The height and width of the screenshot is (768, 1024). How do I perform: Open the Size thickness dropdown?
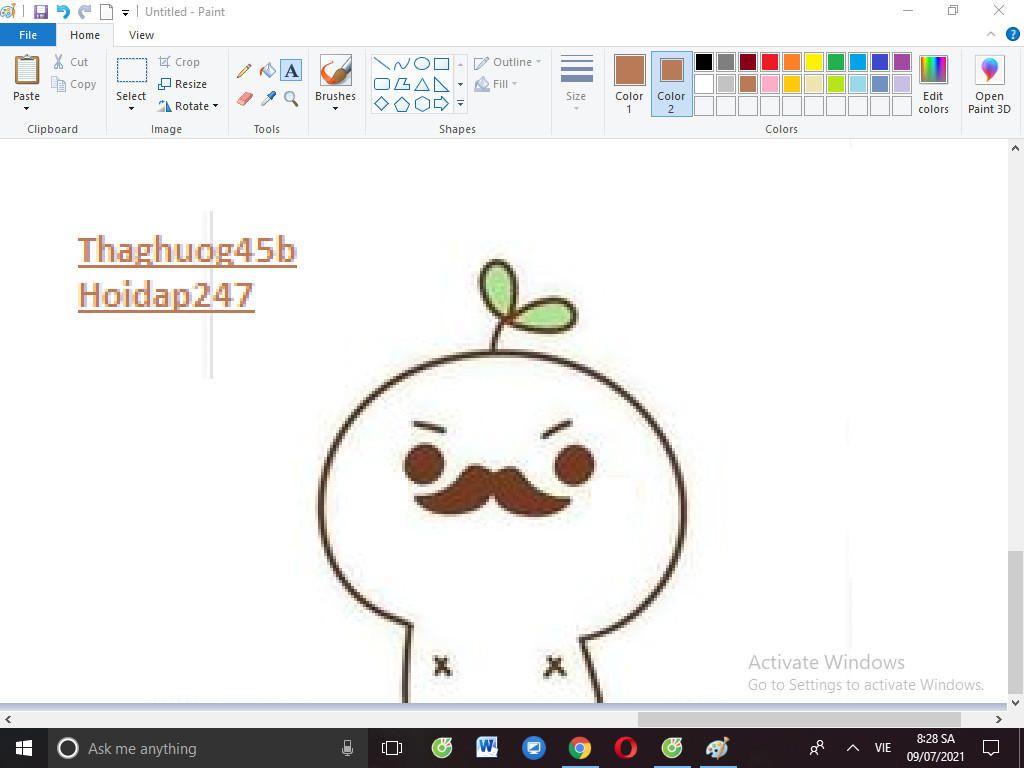click(x=576, y=83)
